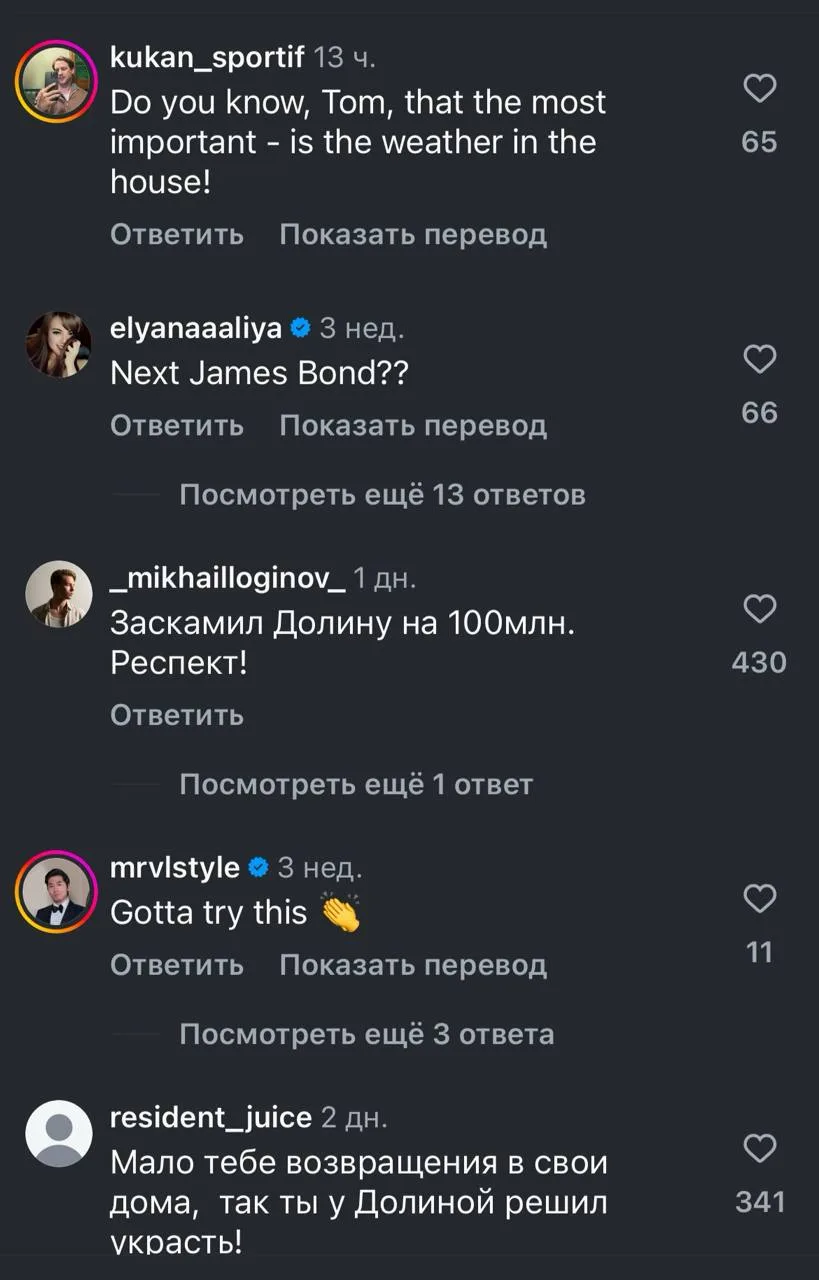This screenshot has width=819, height=1280.
Task: Tap _mikhailloginov_'s profile photo
Action: (x=58, y=594)
